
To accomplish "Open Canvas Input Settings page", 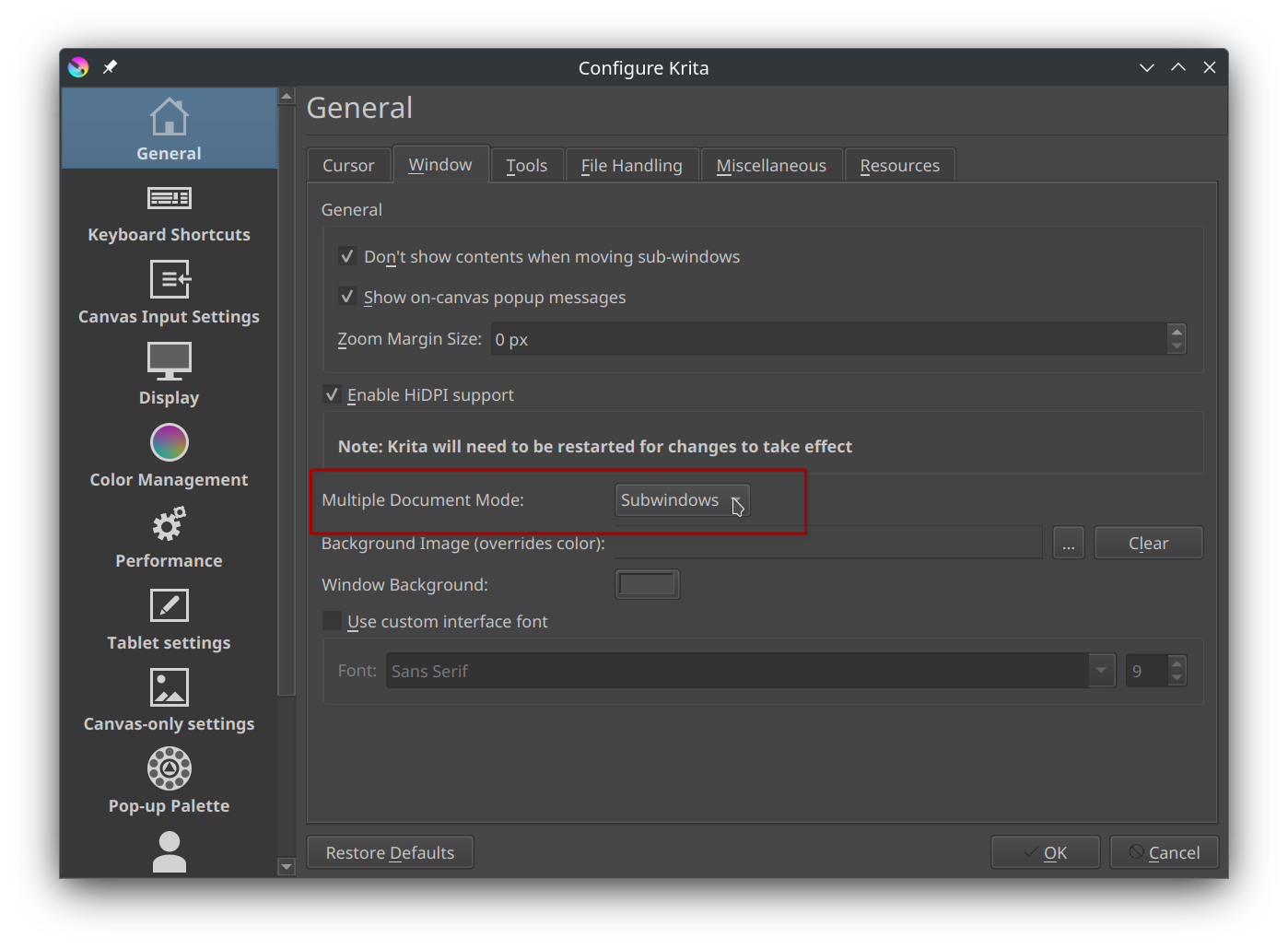I will [169, 292].
